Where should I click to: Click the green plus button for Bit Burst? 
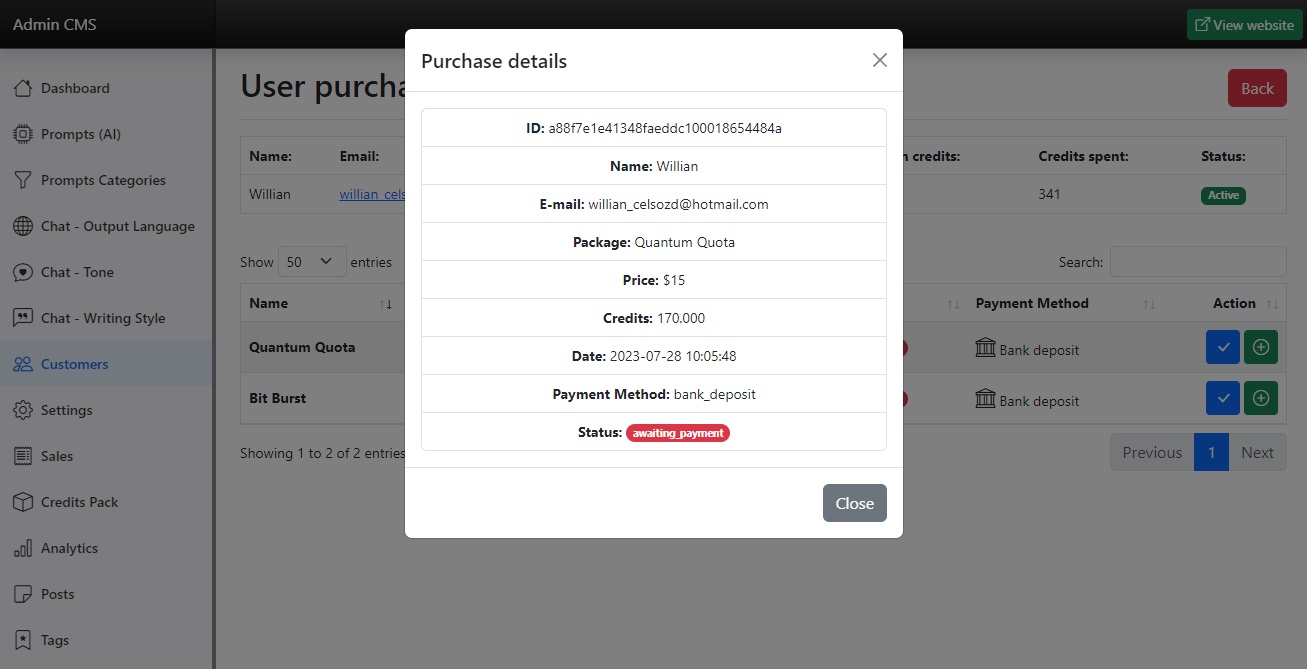1260,398
